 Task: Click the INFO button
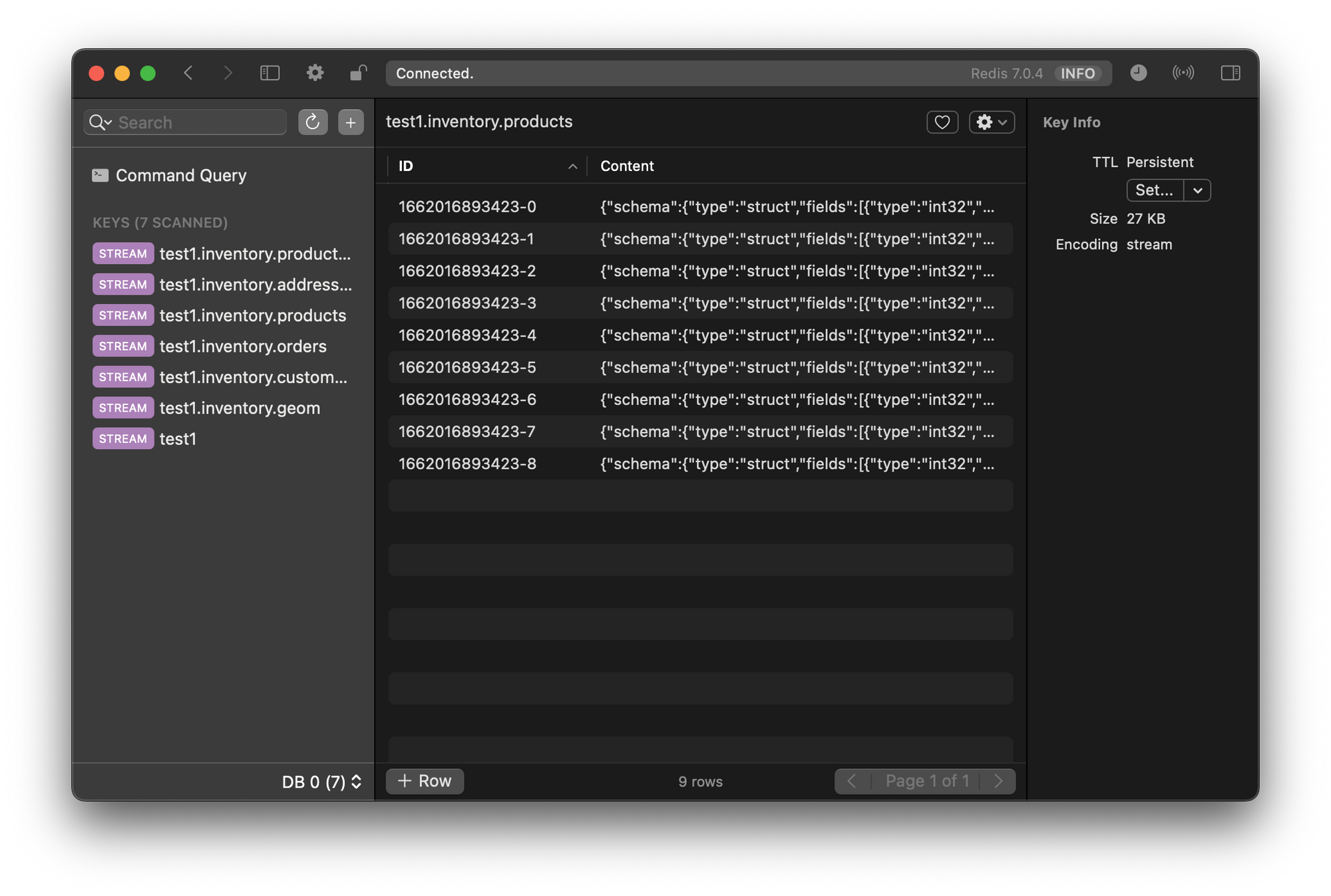[1077, 74]
